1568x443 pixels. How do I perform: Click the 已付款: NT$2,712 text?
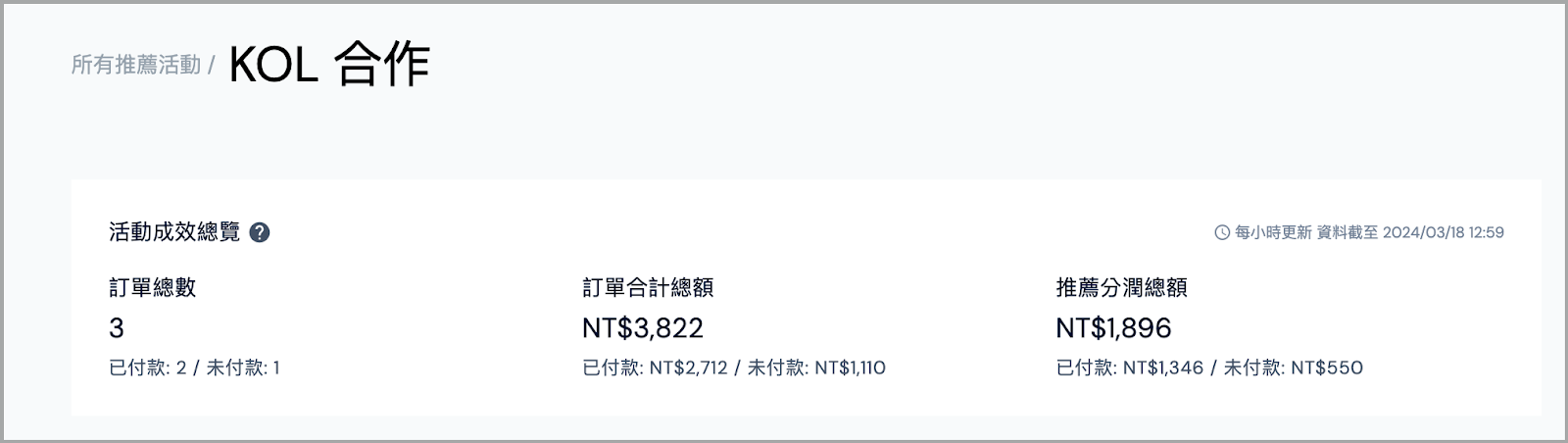pyautogui.click(x=656, y=368)
